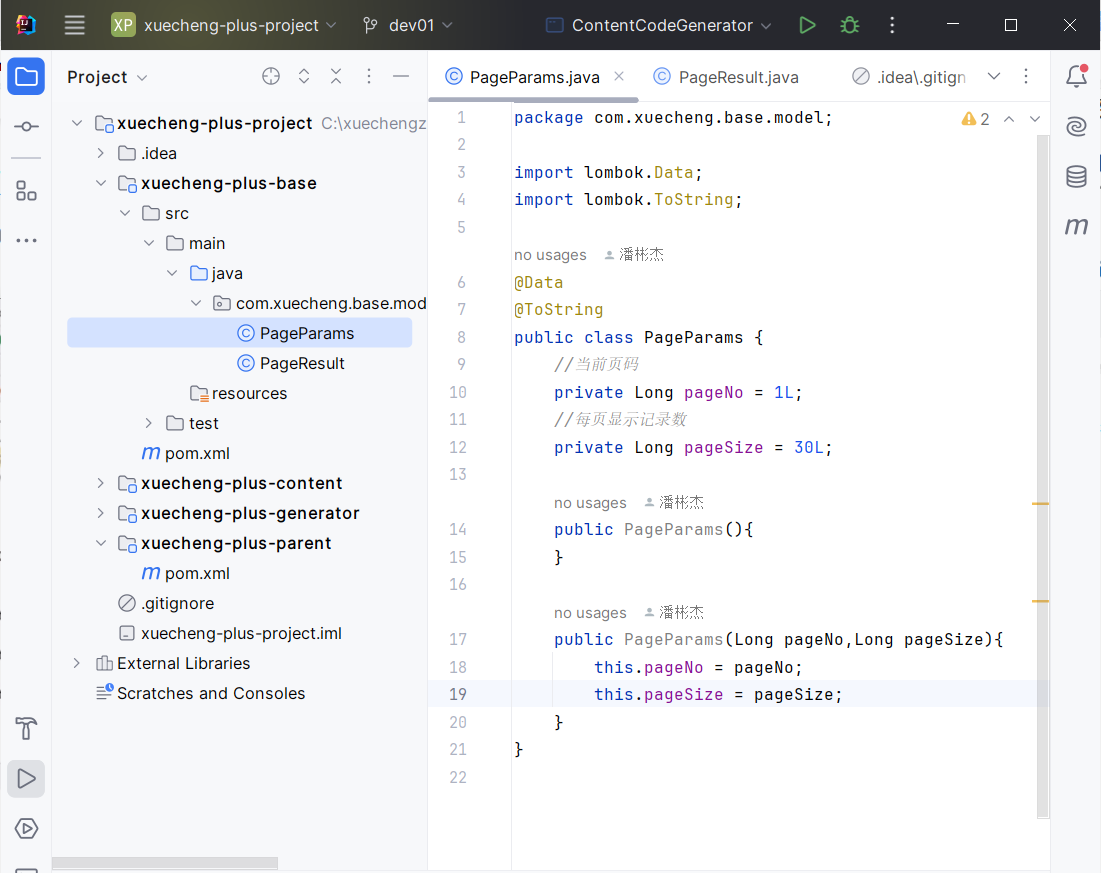Go to next highlighted problem

(x=1035, y=119)
